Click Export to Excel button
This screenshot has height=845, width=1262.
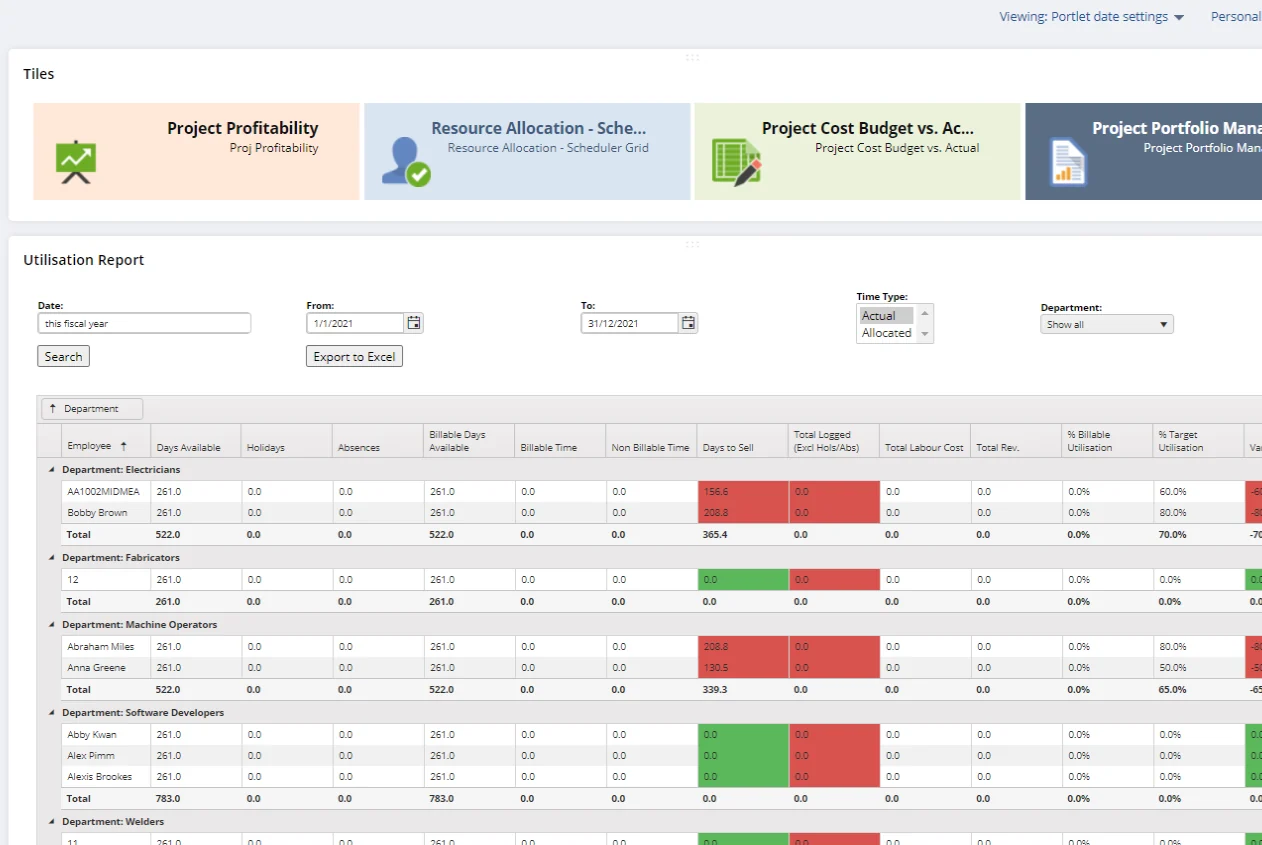(x=354, y=356)
